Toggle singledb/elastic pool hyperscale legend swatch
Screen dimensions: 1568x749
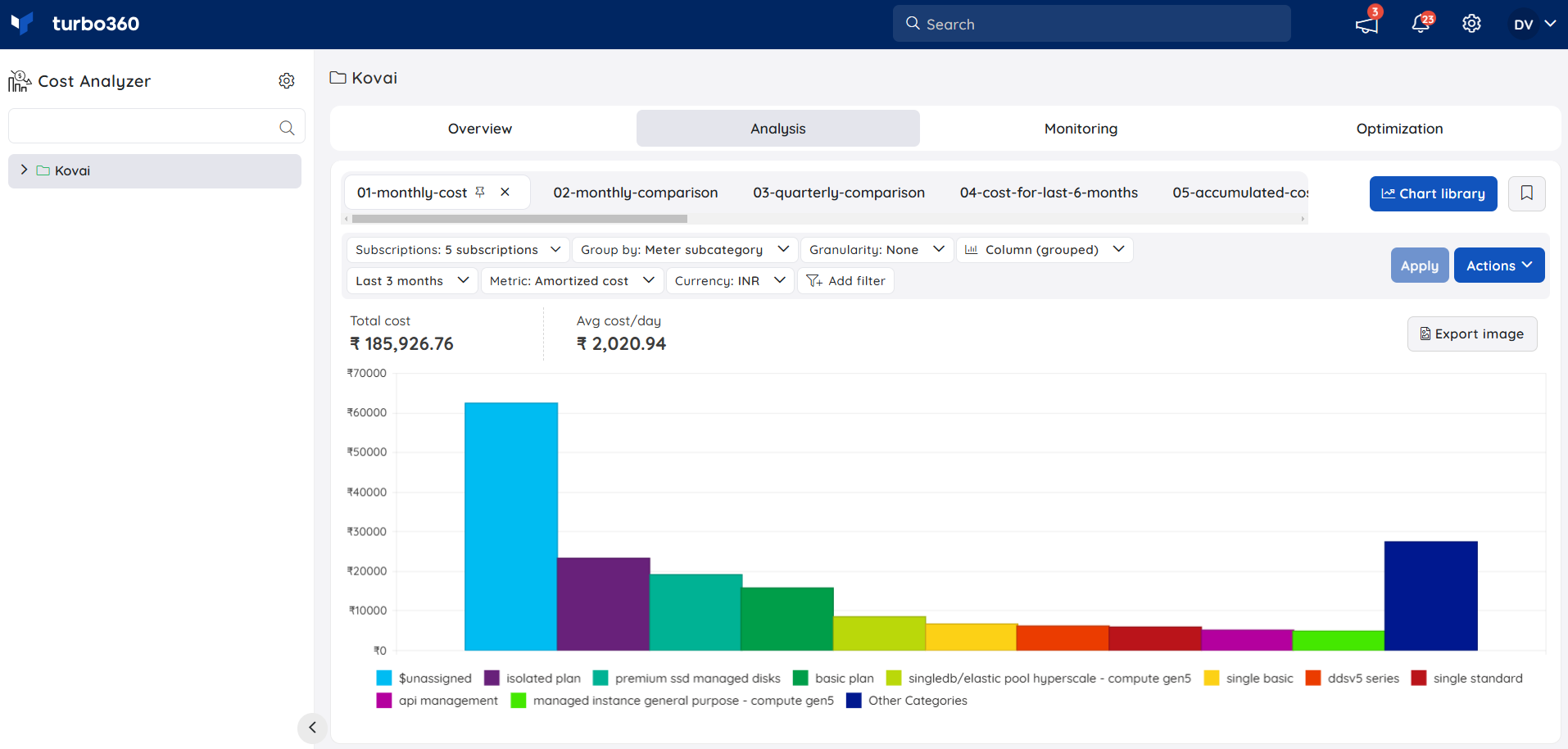point(894,678)
